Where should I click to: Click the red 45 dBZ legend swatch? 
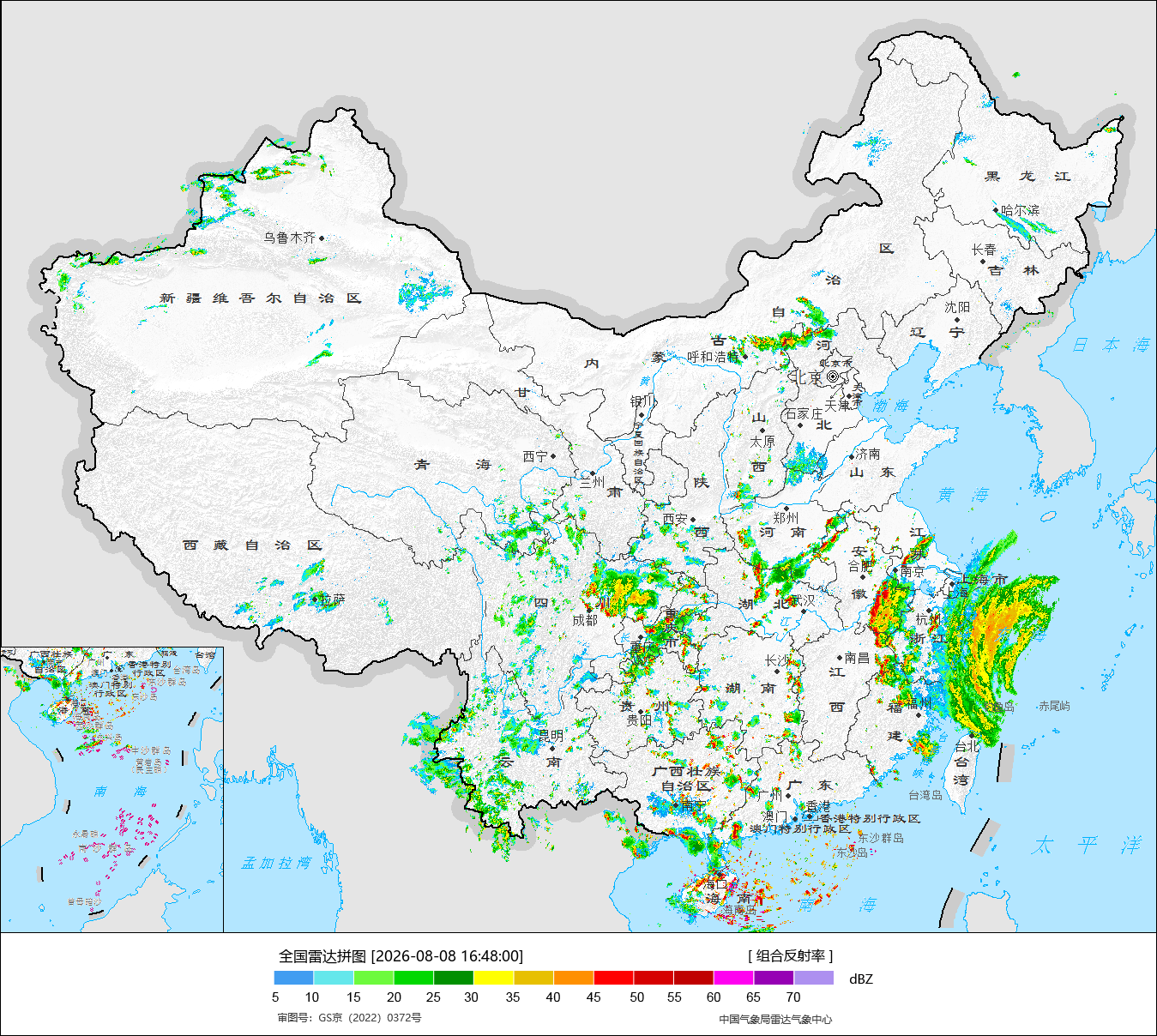614,978
